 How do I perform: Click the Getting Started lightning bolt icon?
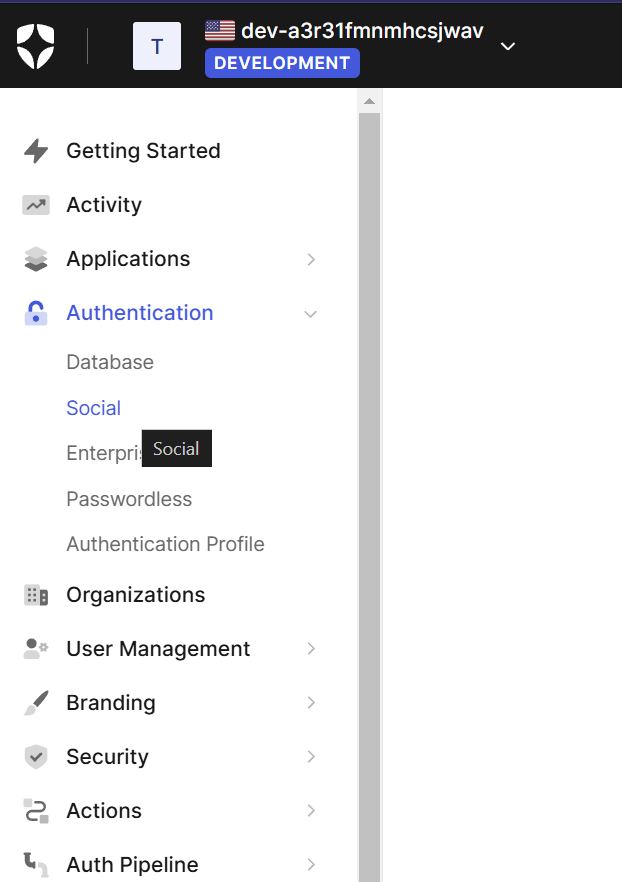pyautogui.click(x=36, y=151)
